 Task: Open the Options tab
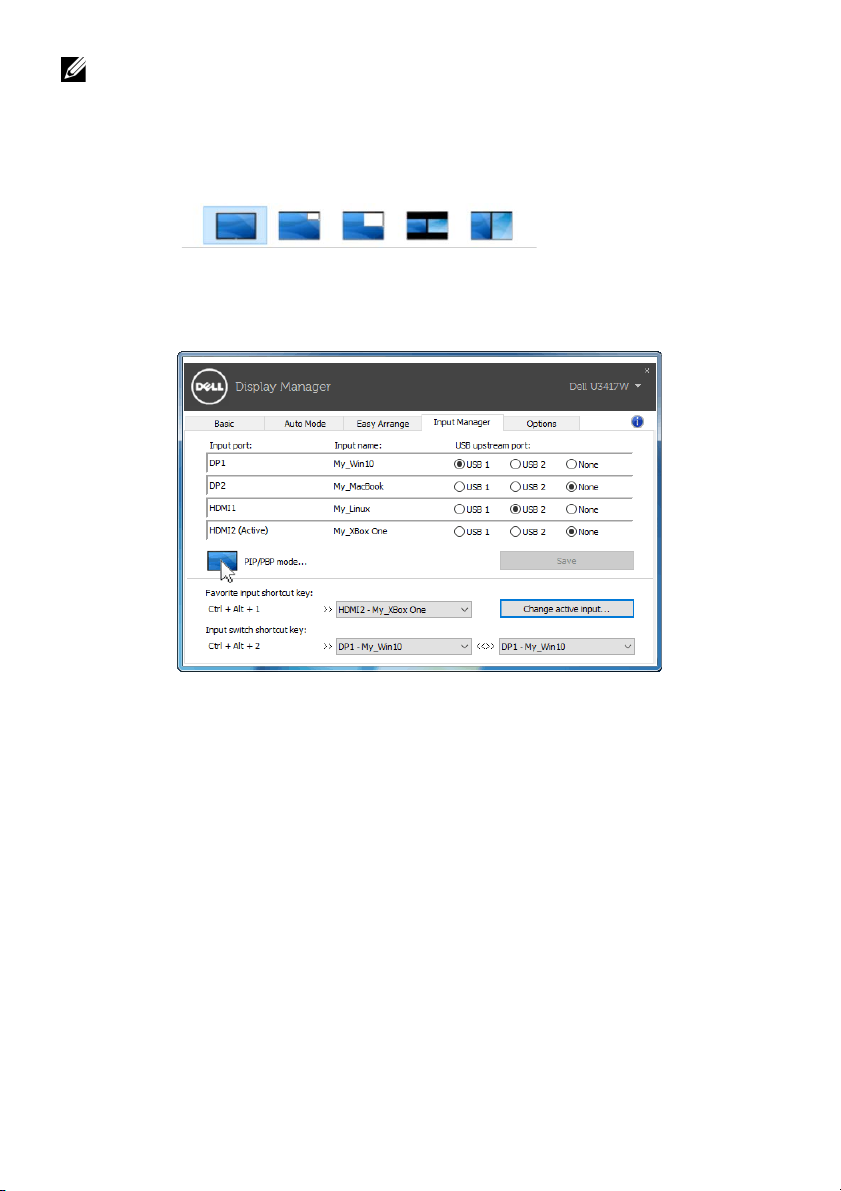click(x=541, y=423)
